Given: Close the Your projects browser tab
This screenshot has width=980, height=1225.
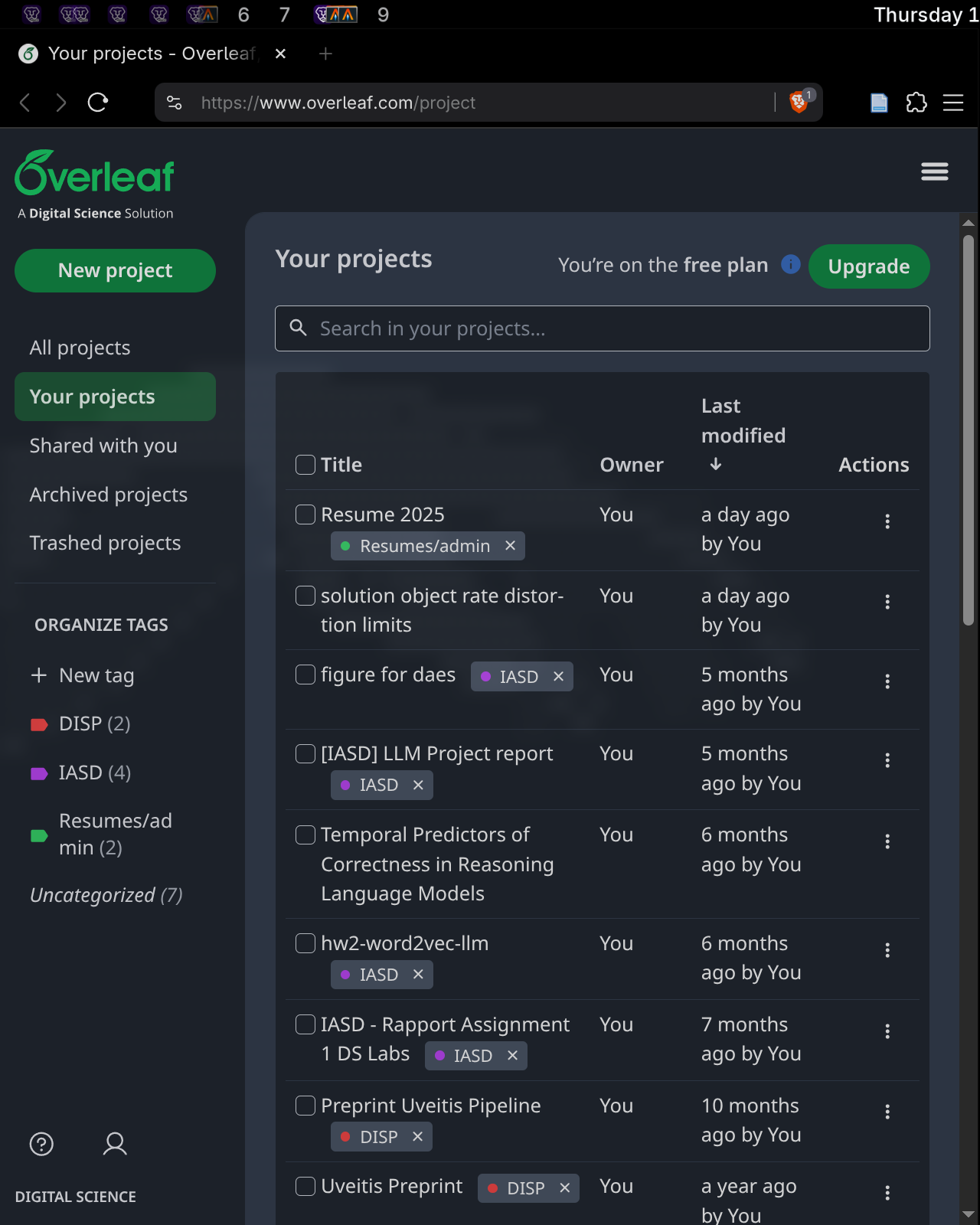Looking at the screenshot, I should coord(280,54).
